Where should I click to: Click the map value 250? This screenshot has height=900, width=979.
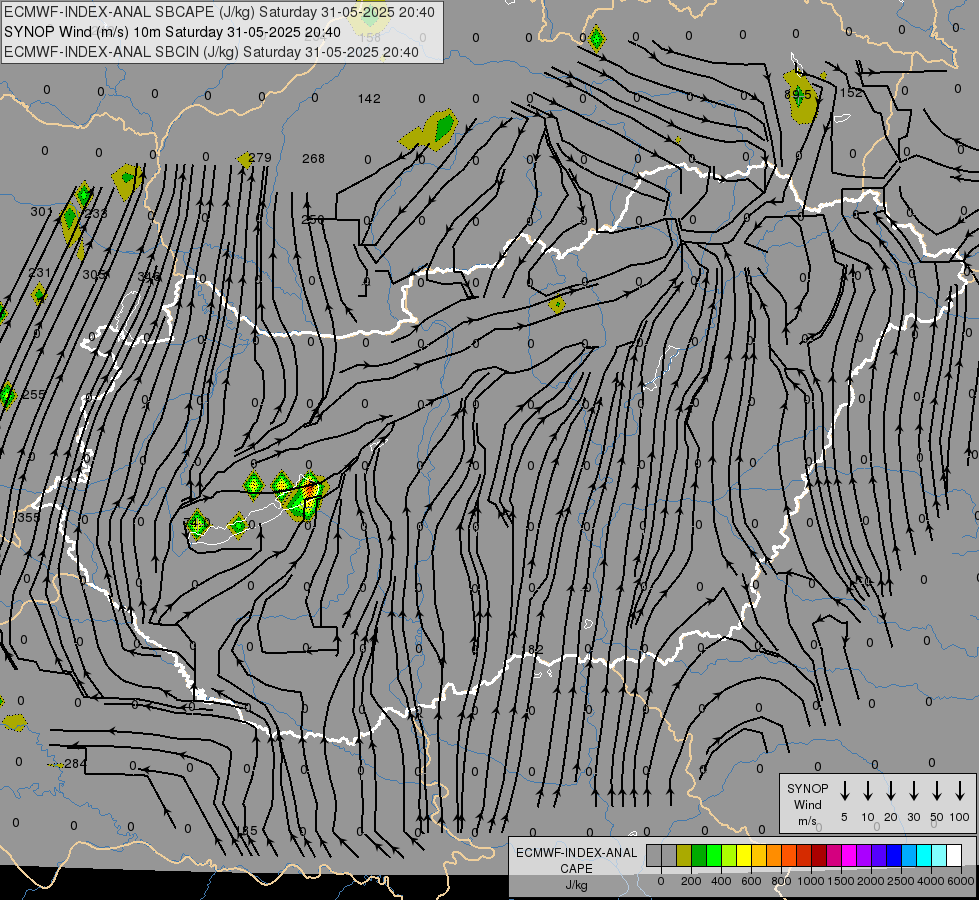313,220
